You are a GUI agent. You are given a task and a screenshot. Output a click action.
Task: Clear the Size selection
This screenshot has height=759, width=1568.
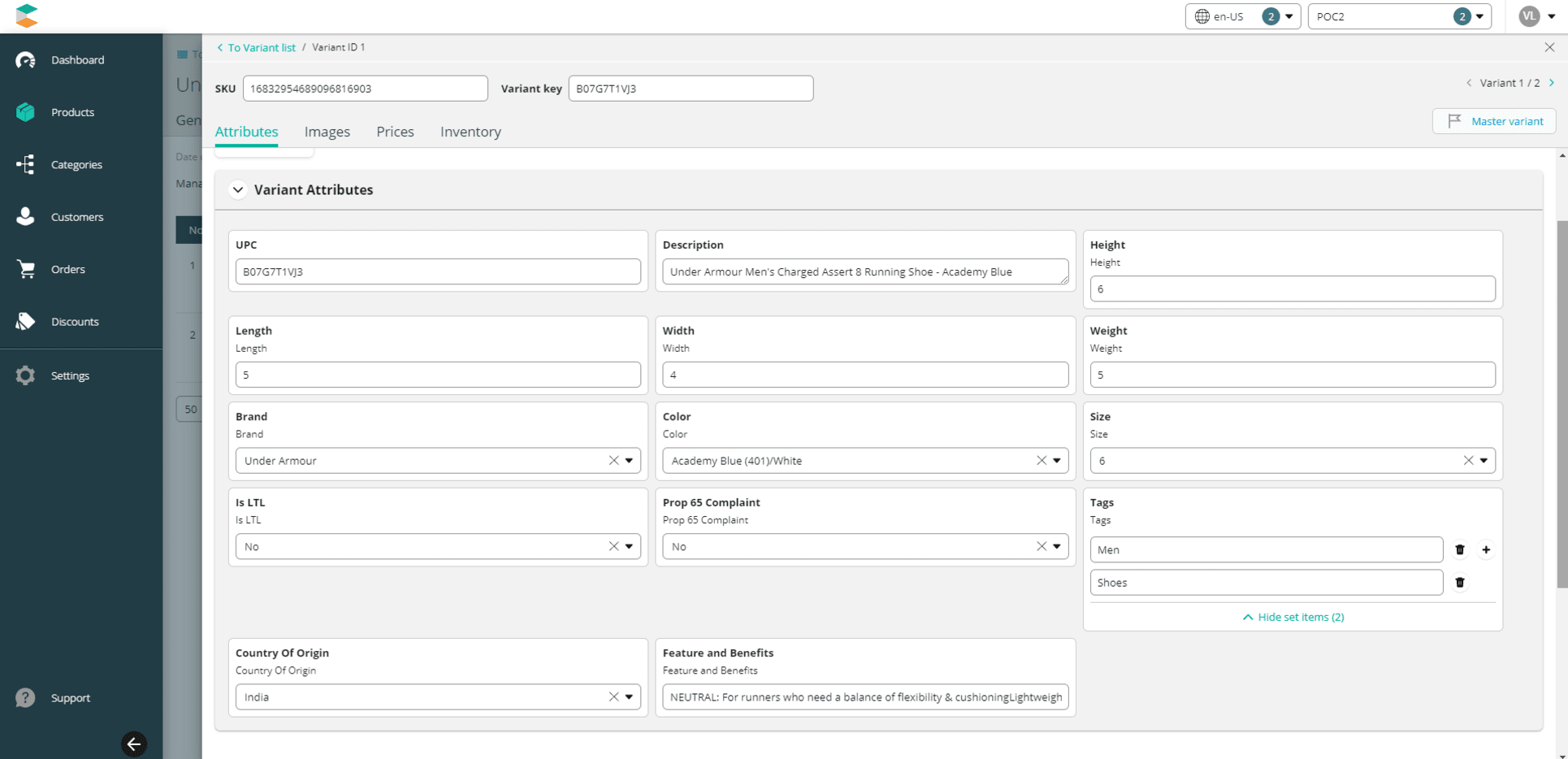point(1469,461)
